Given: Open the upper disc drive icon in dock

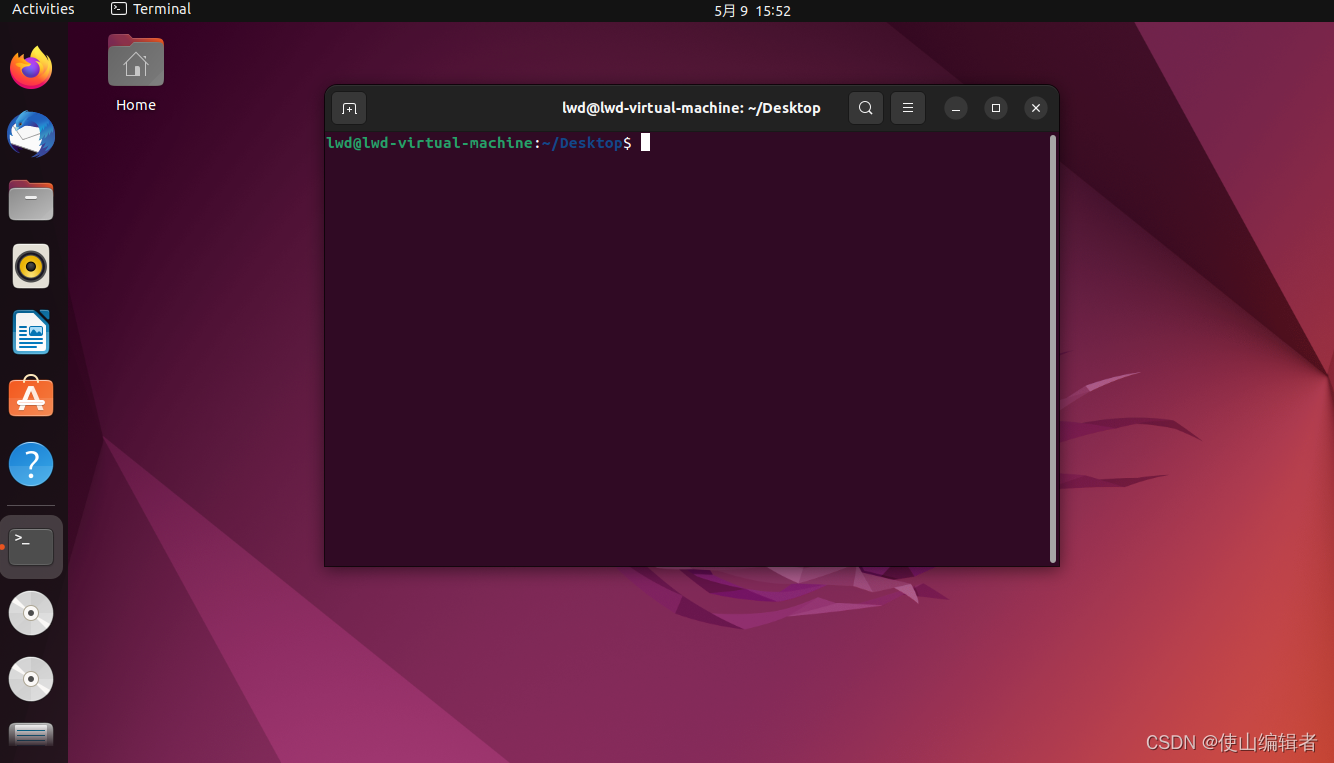Looking at the screenshot, I should [x=31, y=613].
